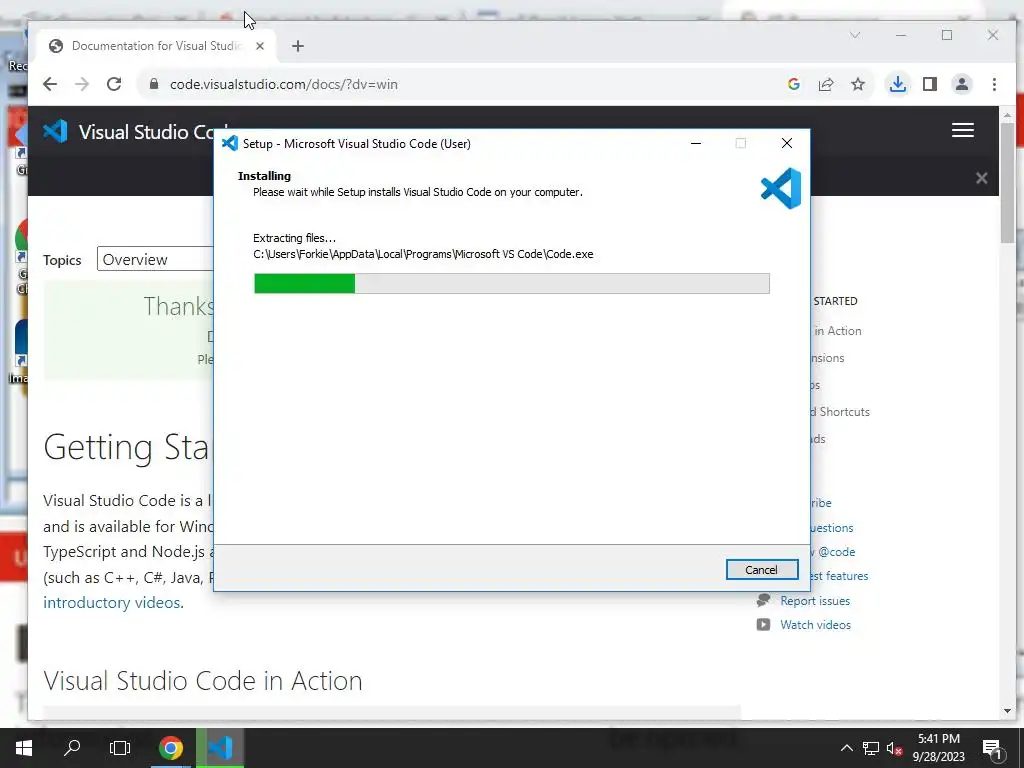Open the notification center icon
Image resolution: width=1024 pixels, height=768 pixels.
991,748
